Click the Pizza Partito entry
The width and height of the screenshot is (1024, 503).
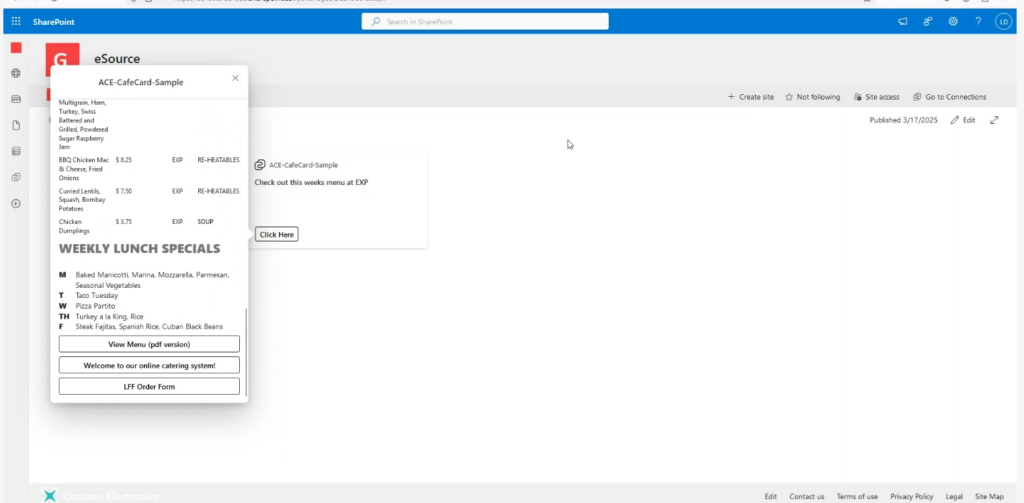coord(95,306)
